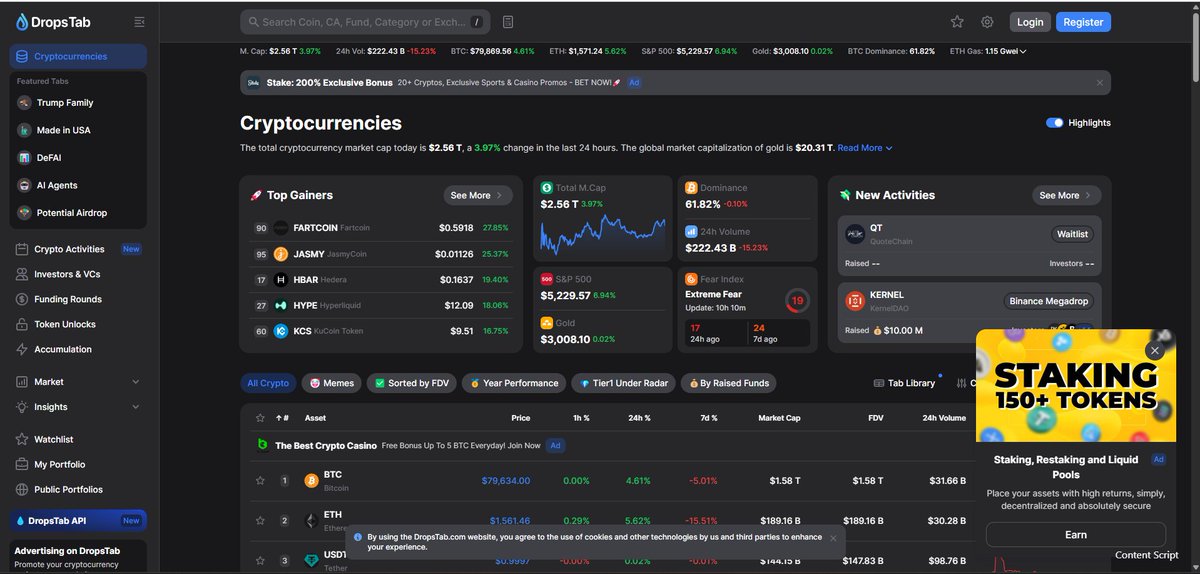Open Cryptocurrencies sidebar item
The image size is (1200, 574).
click(x=78, y=57)
